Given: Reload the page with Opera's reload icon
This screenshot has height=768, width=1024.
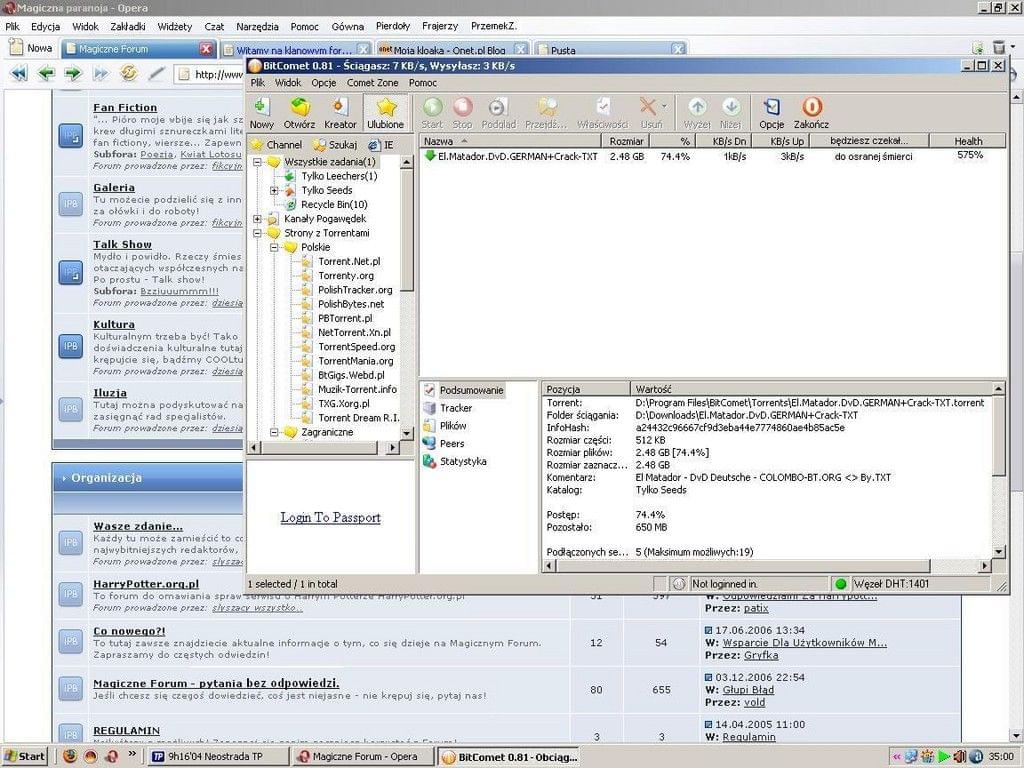Looking at the screenshot, I should click(x=128, y=73).
